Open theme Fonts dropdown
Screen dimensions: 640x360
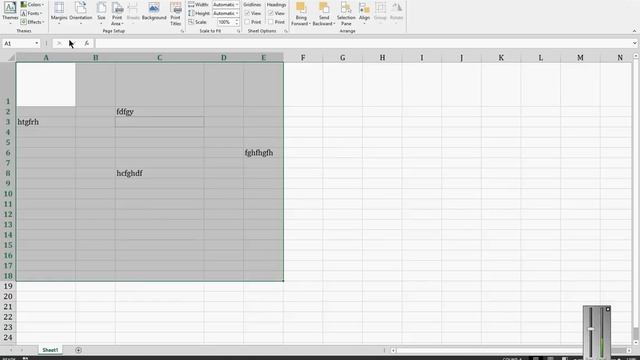32,13
